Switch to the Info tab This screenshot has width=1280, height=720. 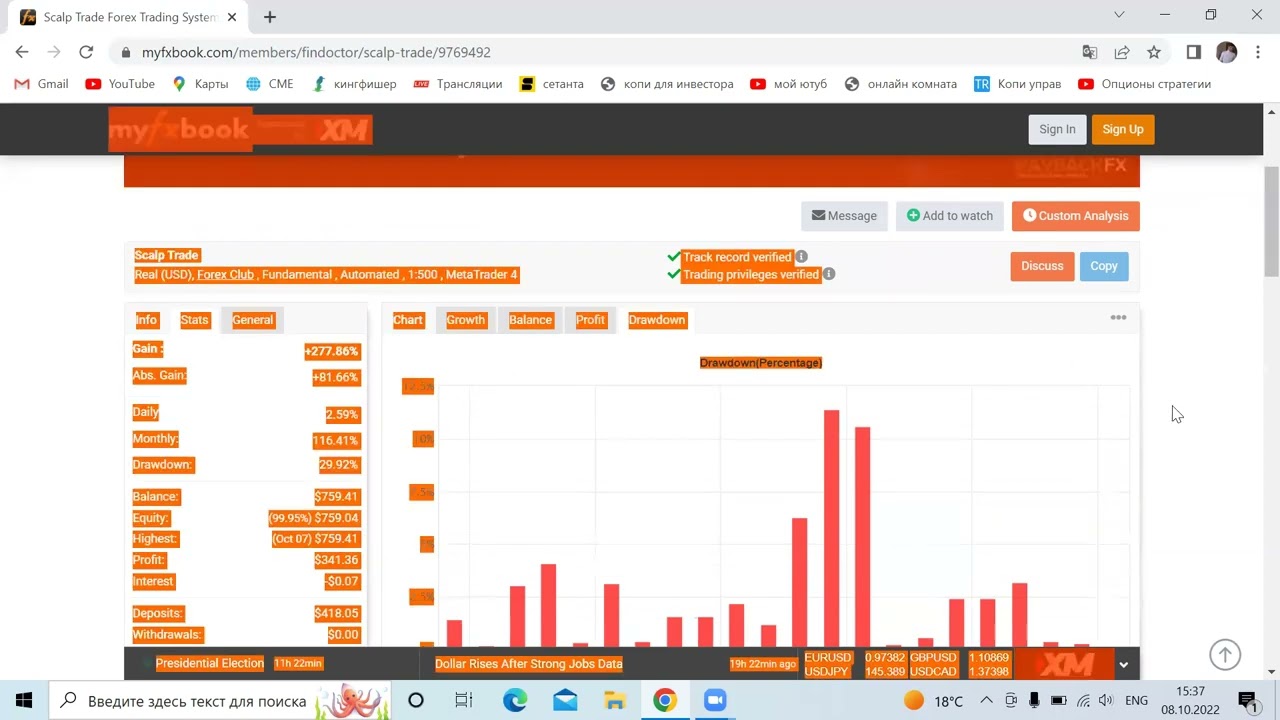click(146, 320)
